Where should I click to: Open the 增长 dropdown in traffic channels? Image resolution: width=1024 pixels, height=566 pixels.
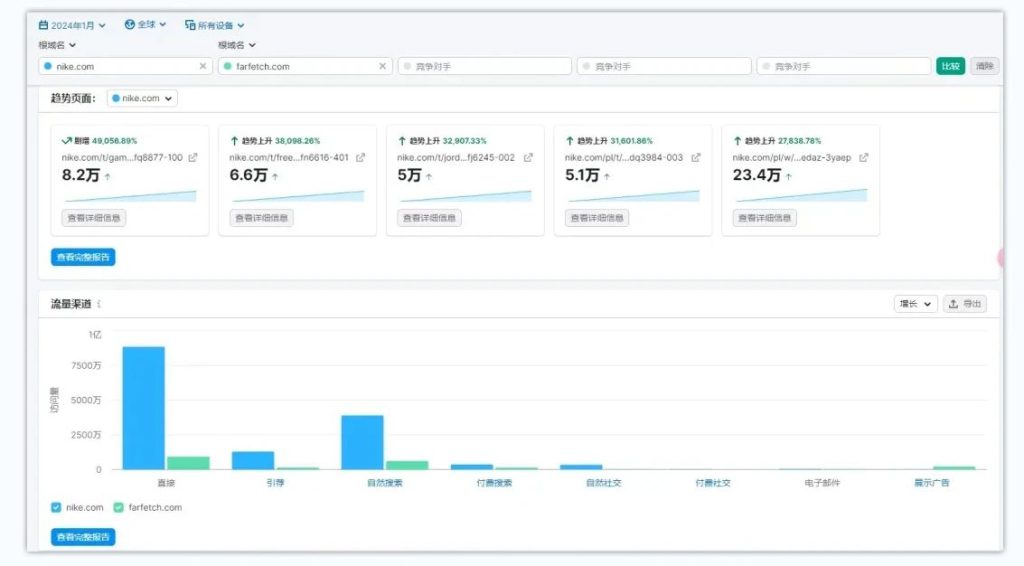[x=916, y=304]
